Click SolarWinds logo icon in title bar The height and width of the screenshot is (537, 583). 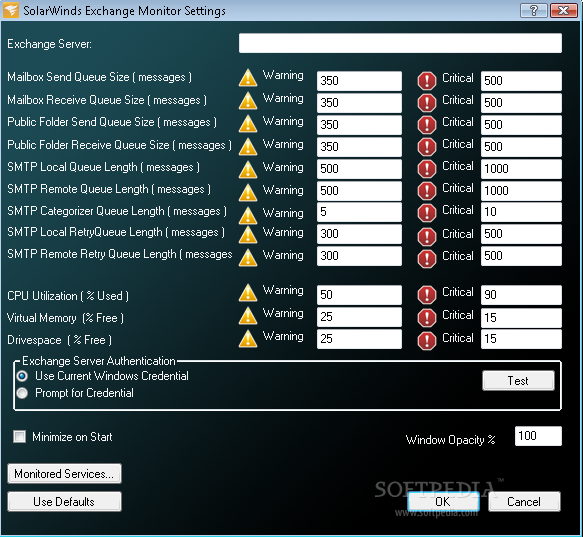click(x=11, y=10)
